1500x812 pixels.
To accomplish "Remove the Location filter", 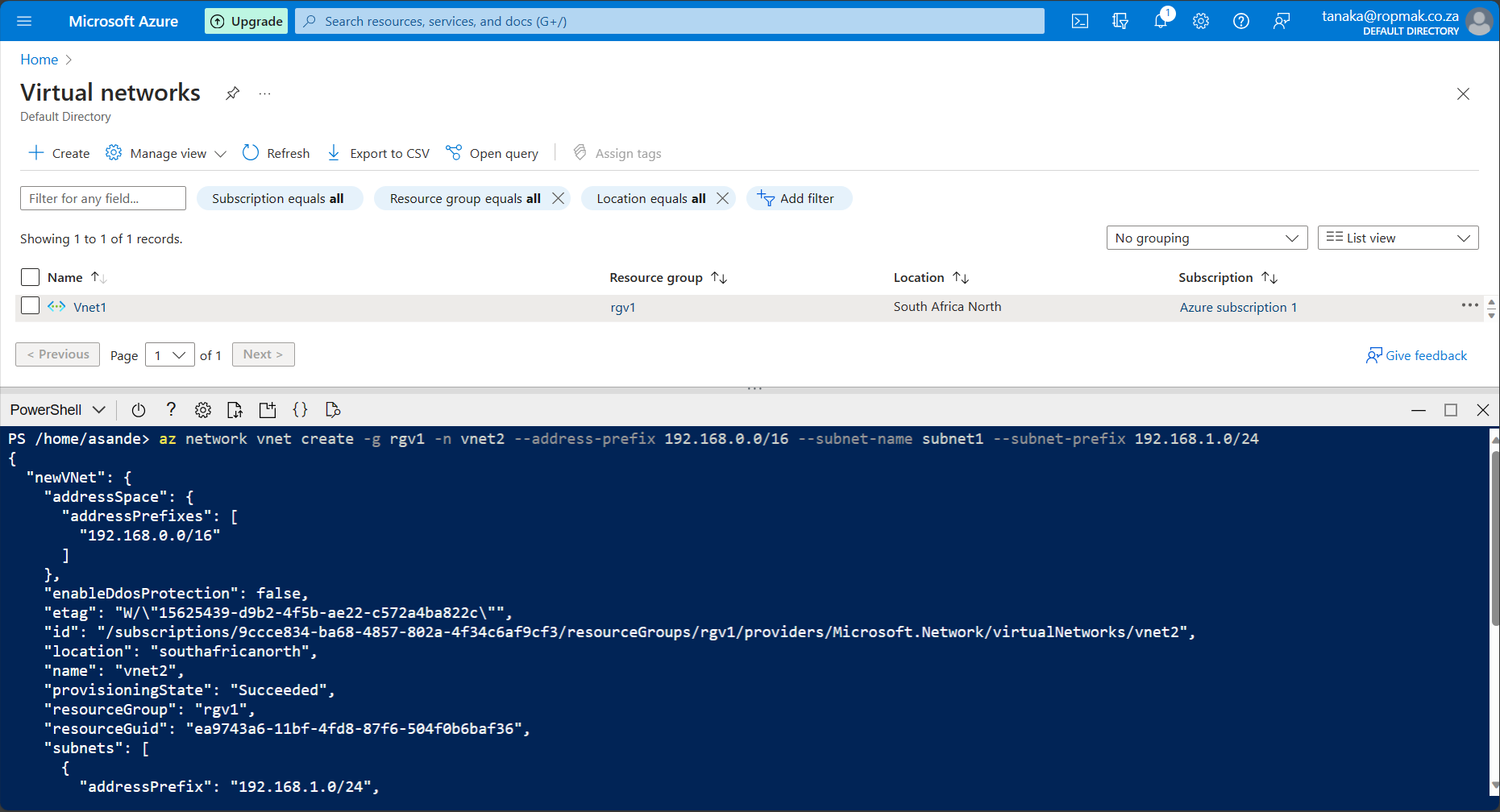I will (722, 198).
